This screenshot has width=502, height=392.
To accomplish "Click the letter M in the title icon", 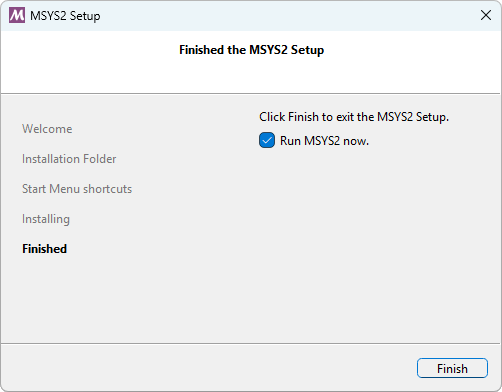I will pos(17,15).
